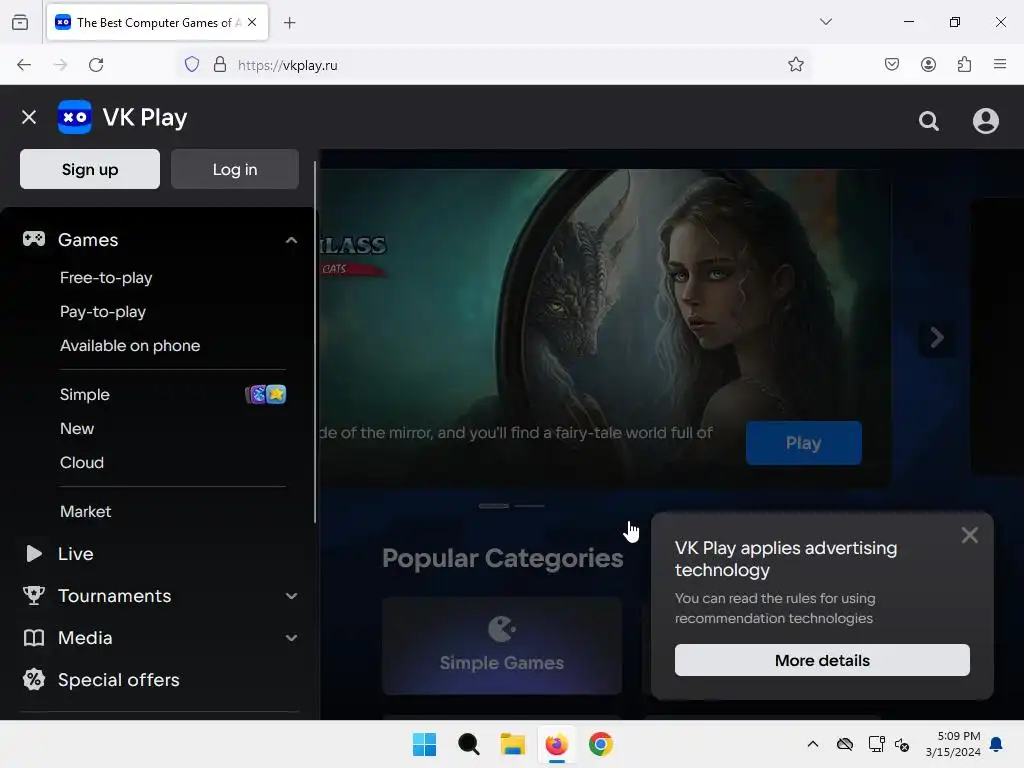Open Firefox extensions menu
Viewport: 1024px width, 768px height.
point(965,65)
